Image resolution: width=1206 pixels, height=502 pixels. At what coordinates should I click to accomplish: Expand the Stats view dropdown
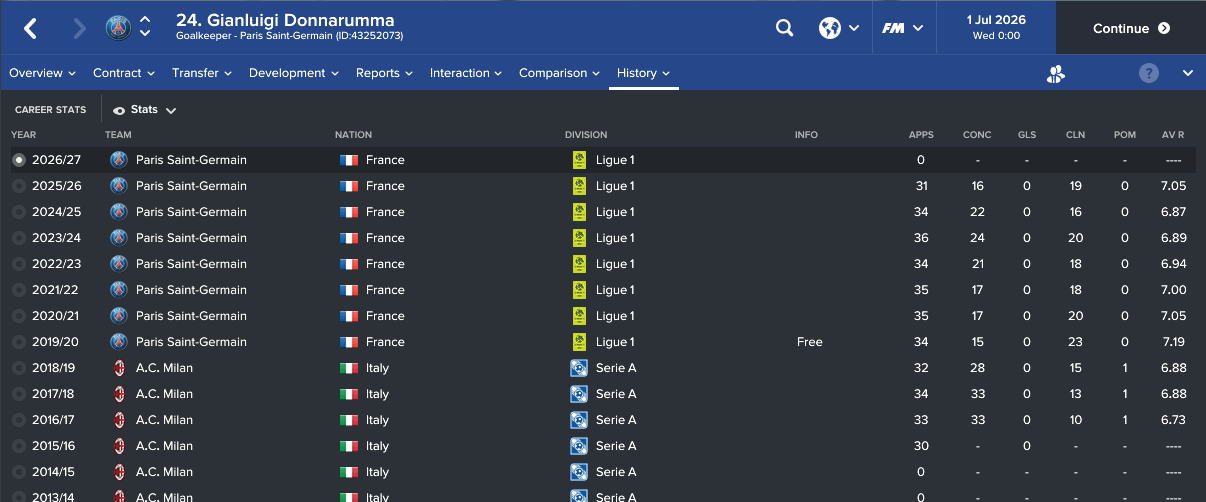tap(145, 110)
